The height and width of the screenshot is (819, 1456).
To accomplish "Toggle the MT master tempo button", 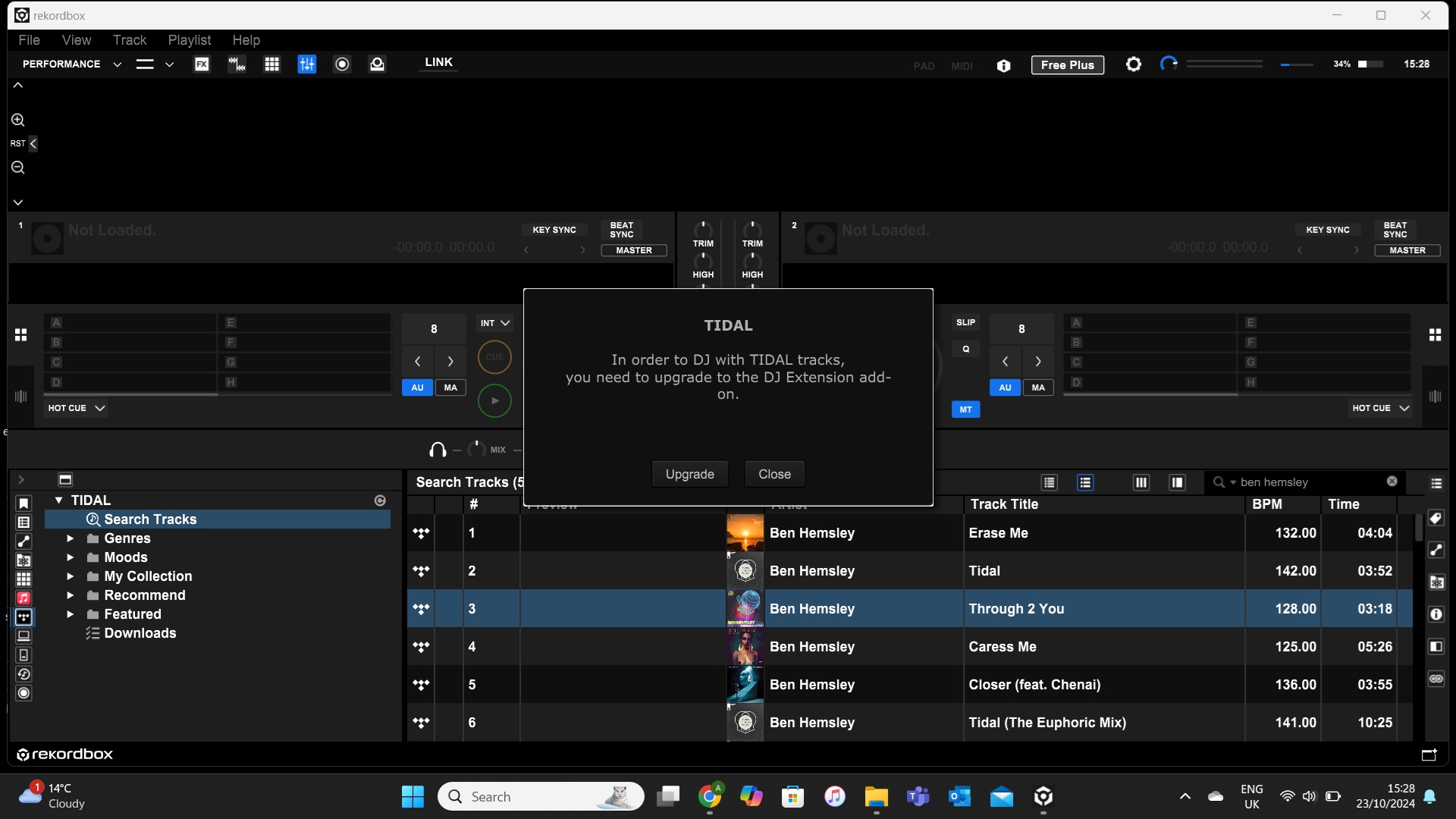I will point(965,409).
